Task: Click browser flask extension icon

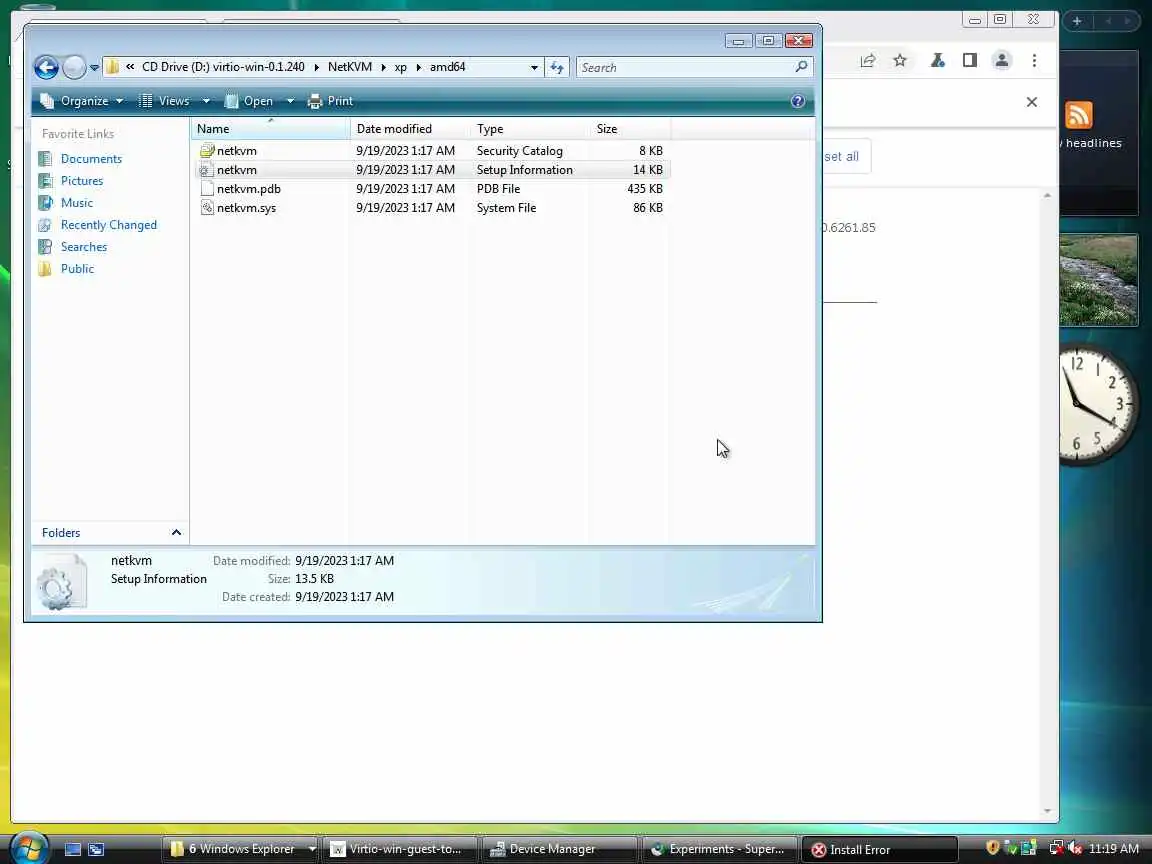Action: tap(937, 61)
